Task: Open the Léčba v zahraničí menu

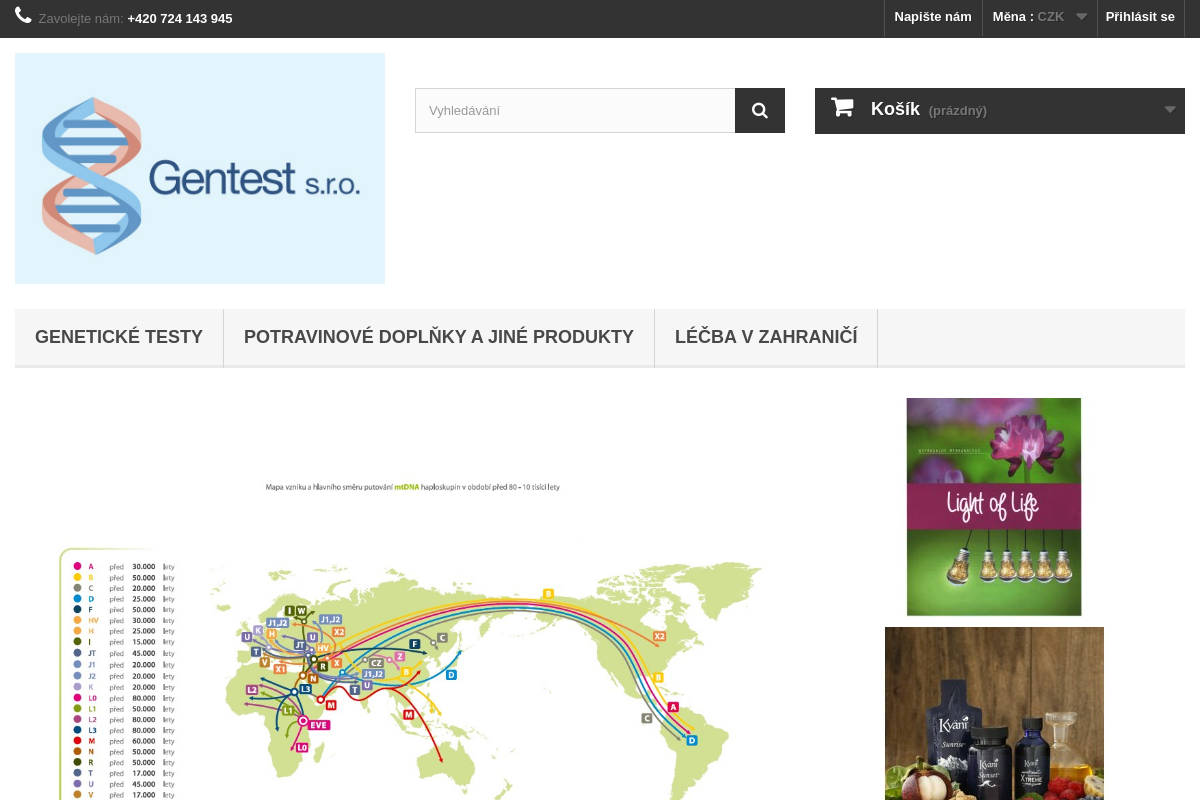Action: tap(766, 337)
